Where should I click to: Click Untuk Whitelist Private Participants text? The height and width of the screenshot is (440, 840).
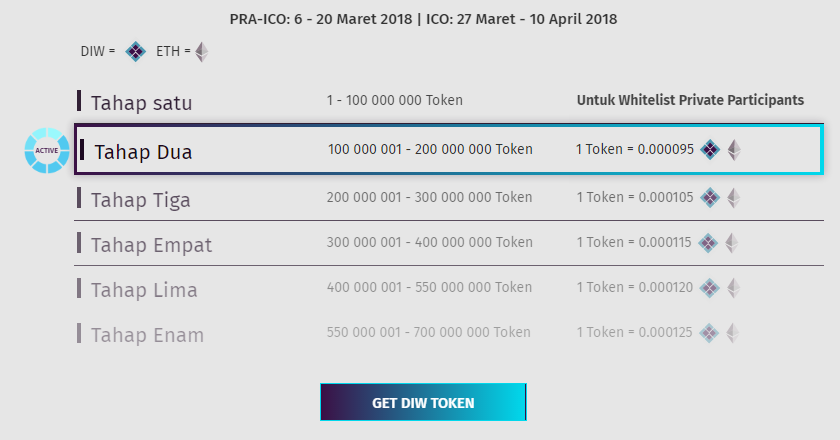coord(690,100)
